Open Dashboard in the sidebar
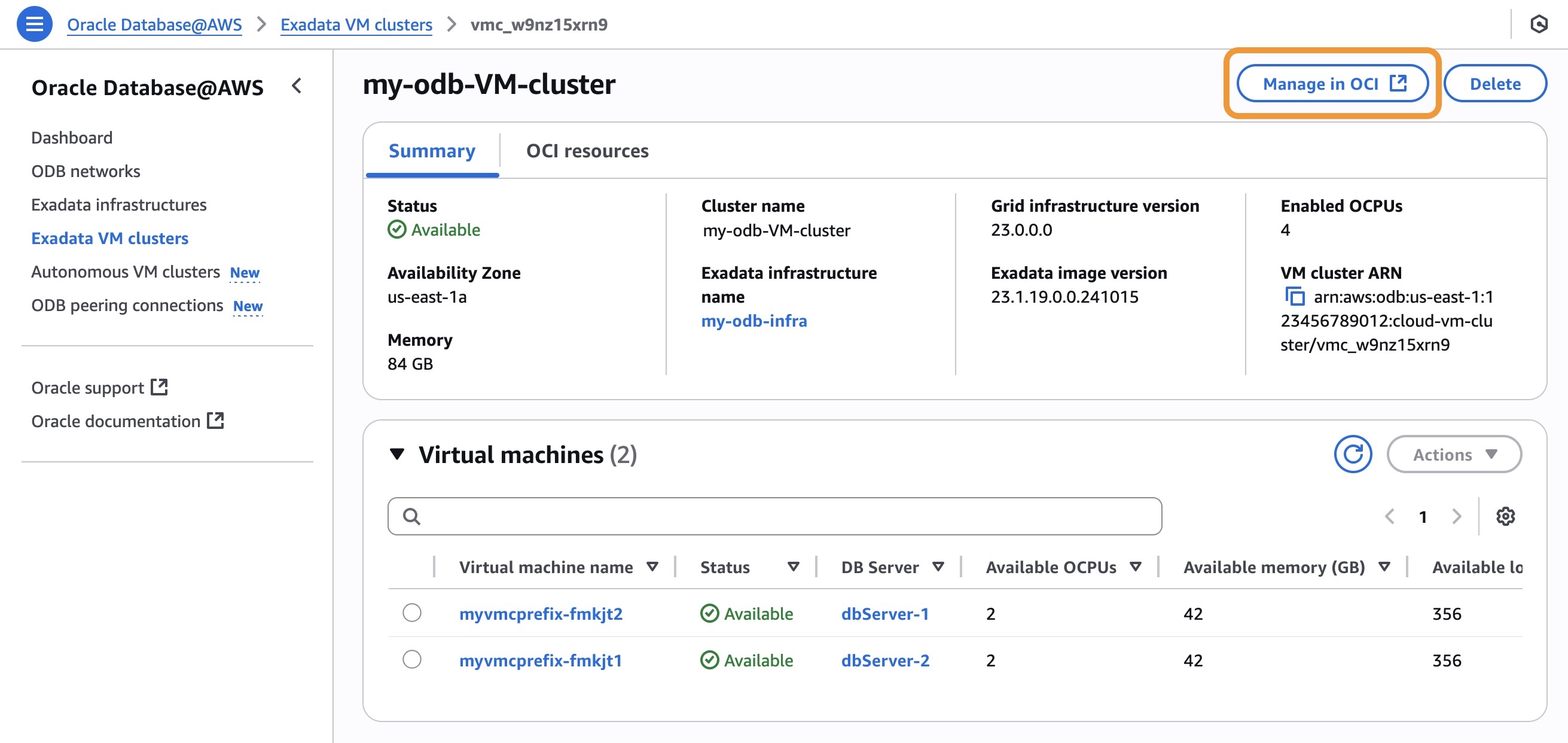Image resolution: width=1568 pixels, height=743 pixels. (x=72, y=138)
